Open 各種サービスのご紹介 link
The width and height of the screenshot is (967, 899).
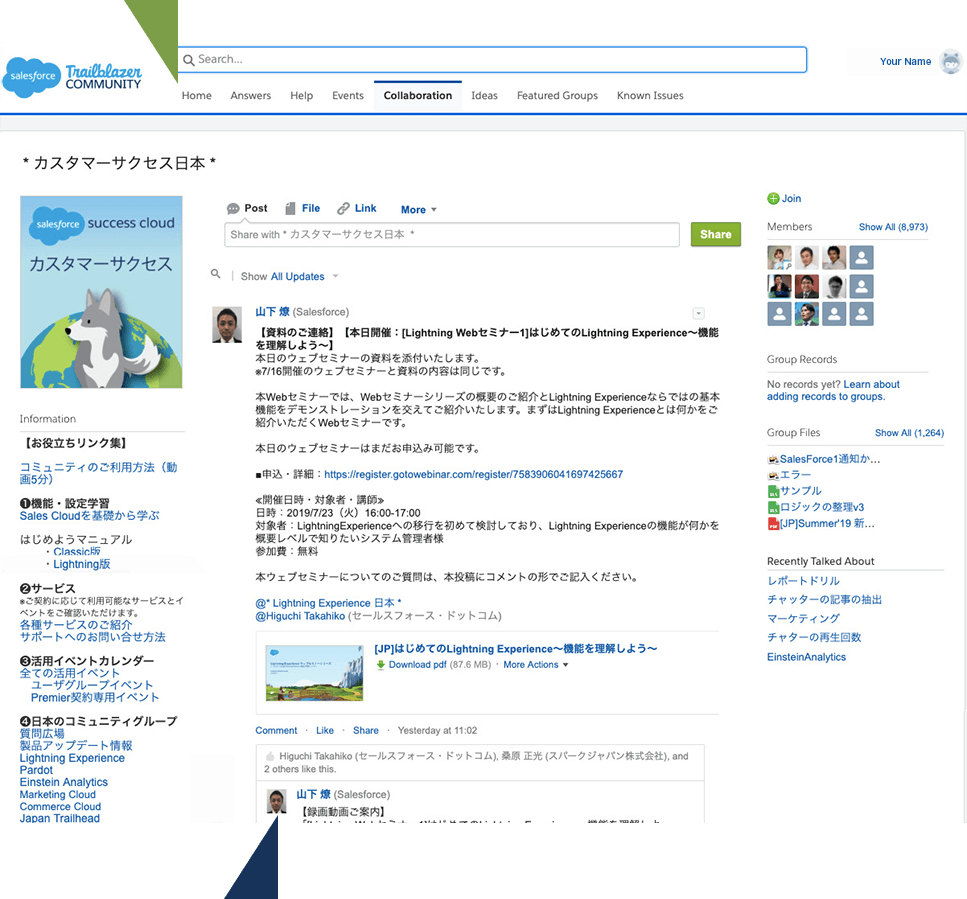tap(76, 625)
